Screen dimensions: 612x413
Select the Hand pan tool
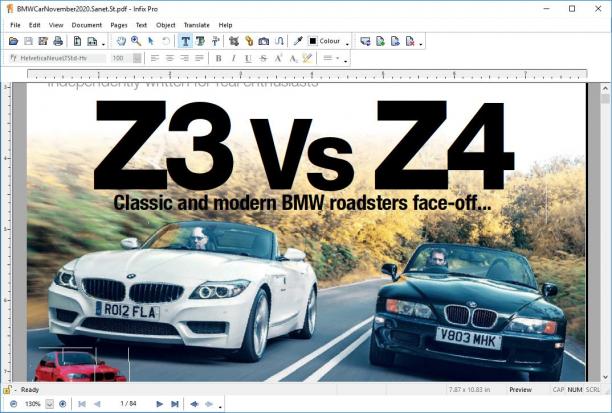click(x=121, y=41)
